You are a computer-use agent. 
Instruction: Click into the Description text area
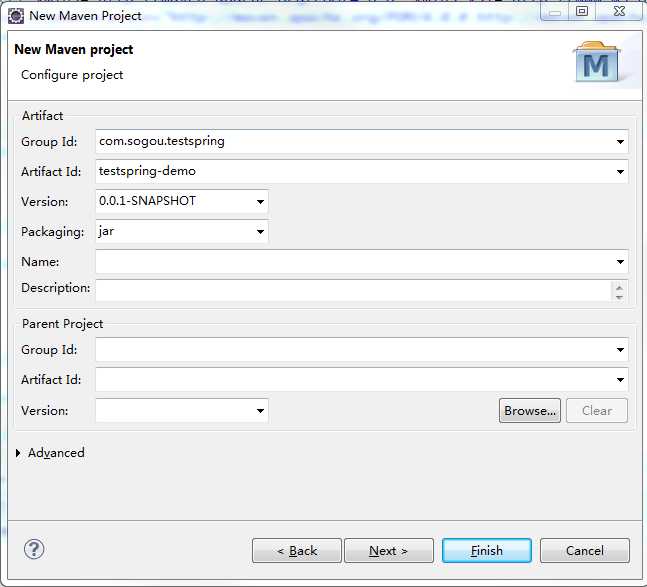pos(353,290)
